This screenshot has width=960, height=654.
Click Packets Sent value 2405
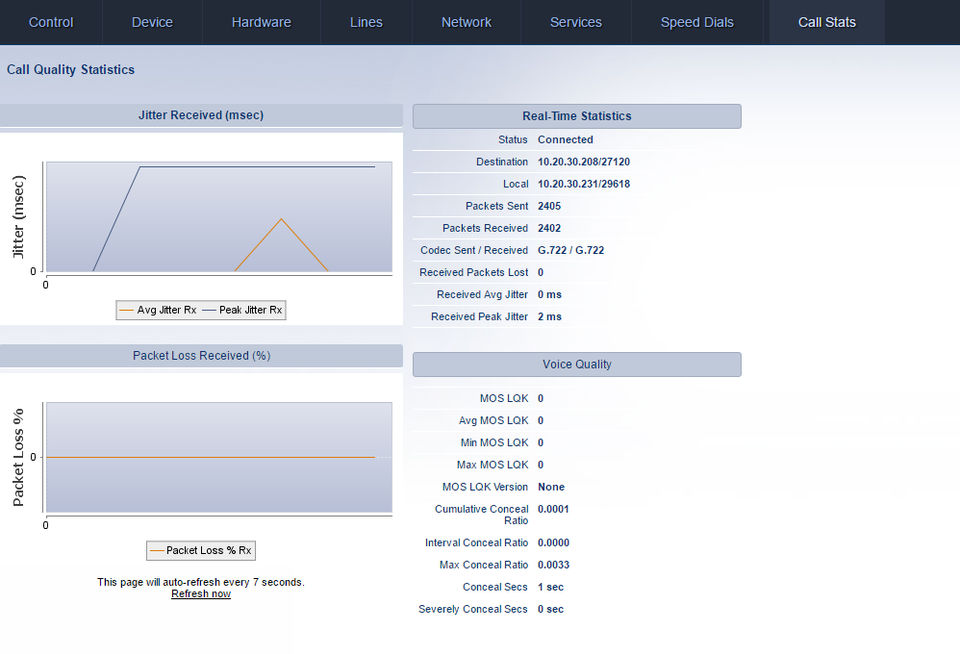549,206
